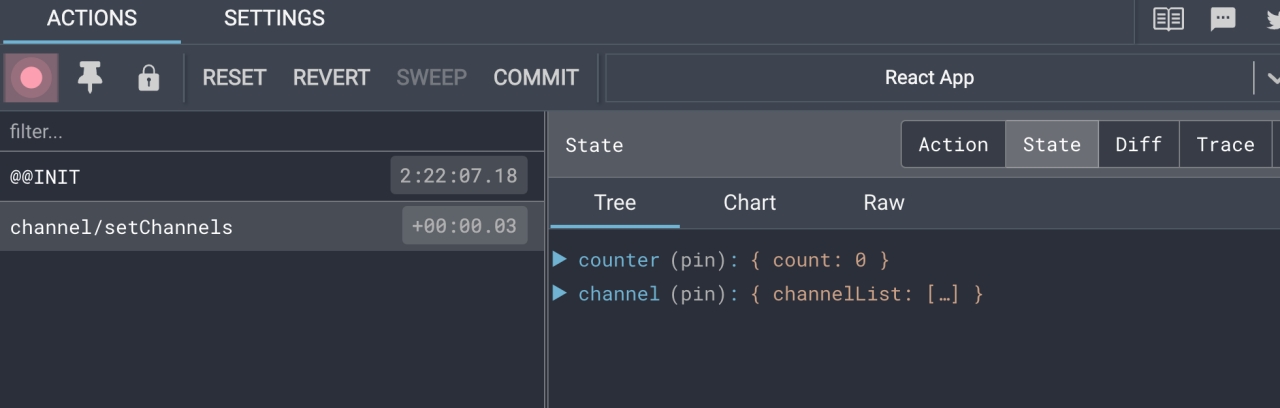Switch inspector to Action view
Viewport: 1280px width, 408px height.
point(953,145)
